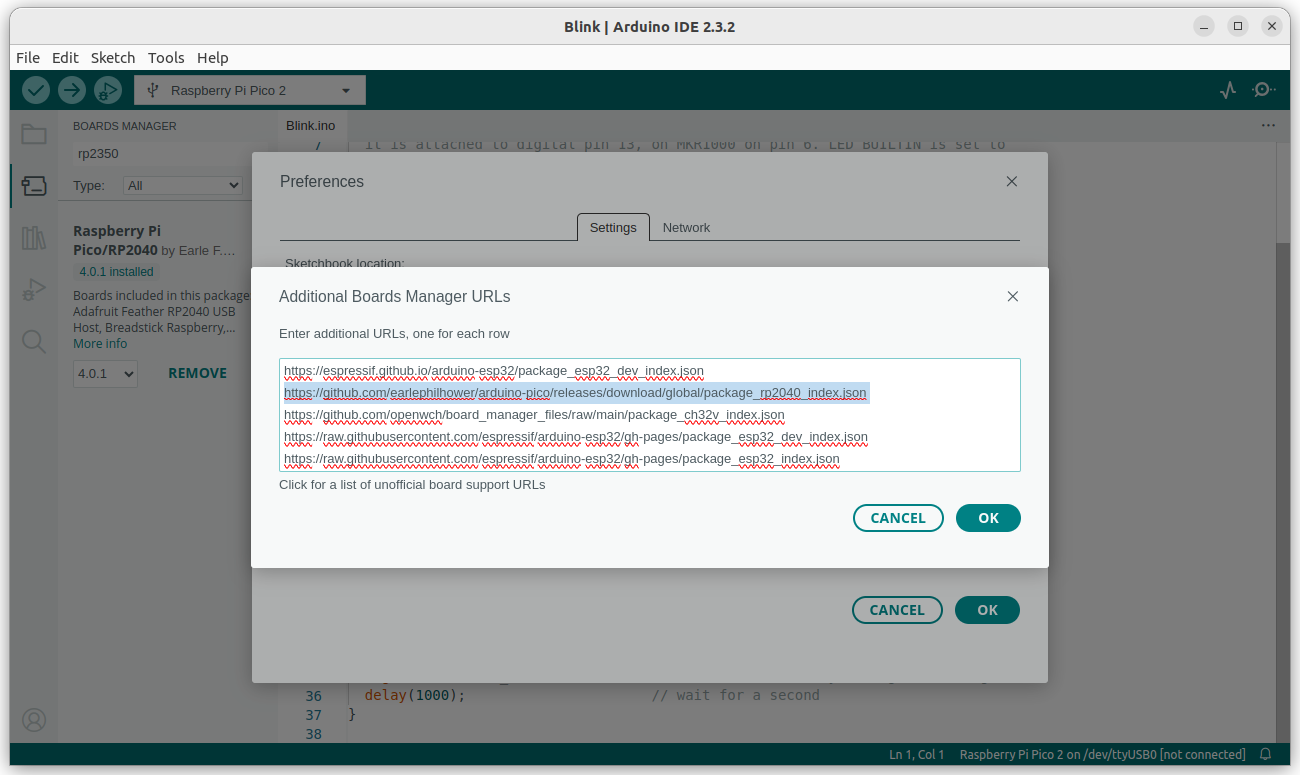The image size is (1300, 775).
Task: Close the Preferences dialog with X
Action: point(1012,182)
